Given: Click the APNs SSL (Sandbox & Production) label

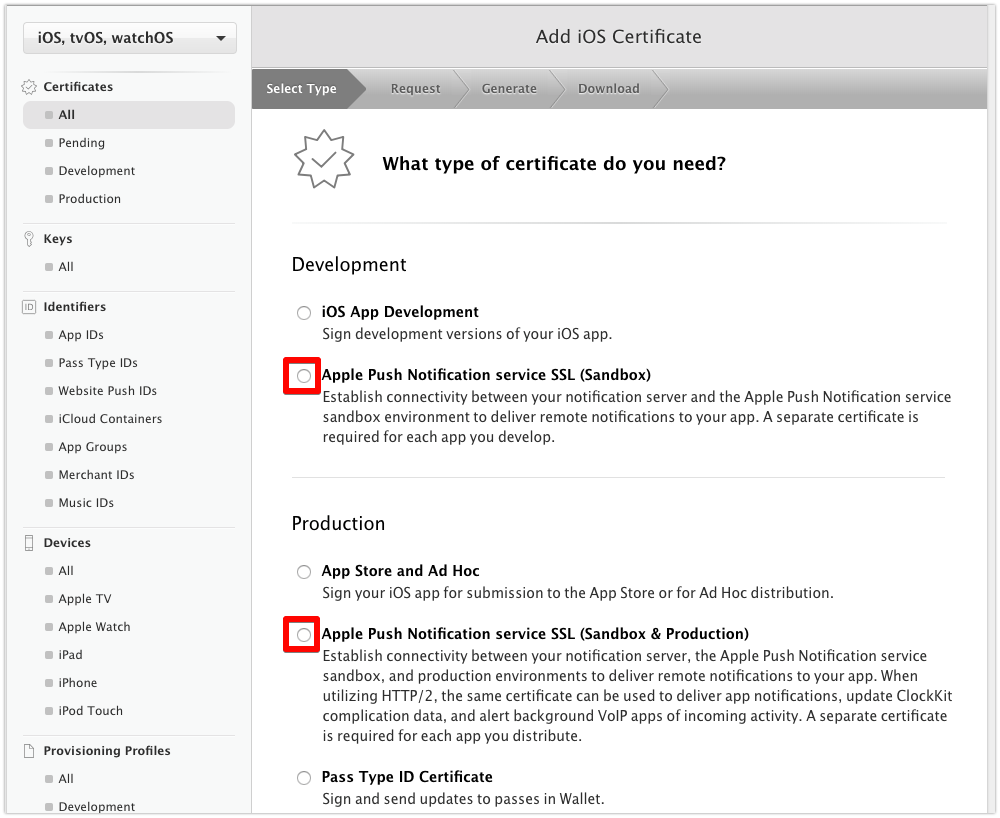Looking at the screenshot, I should 535,634.
